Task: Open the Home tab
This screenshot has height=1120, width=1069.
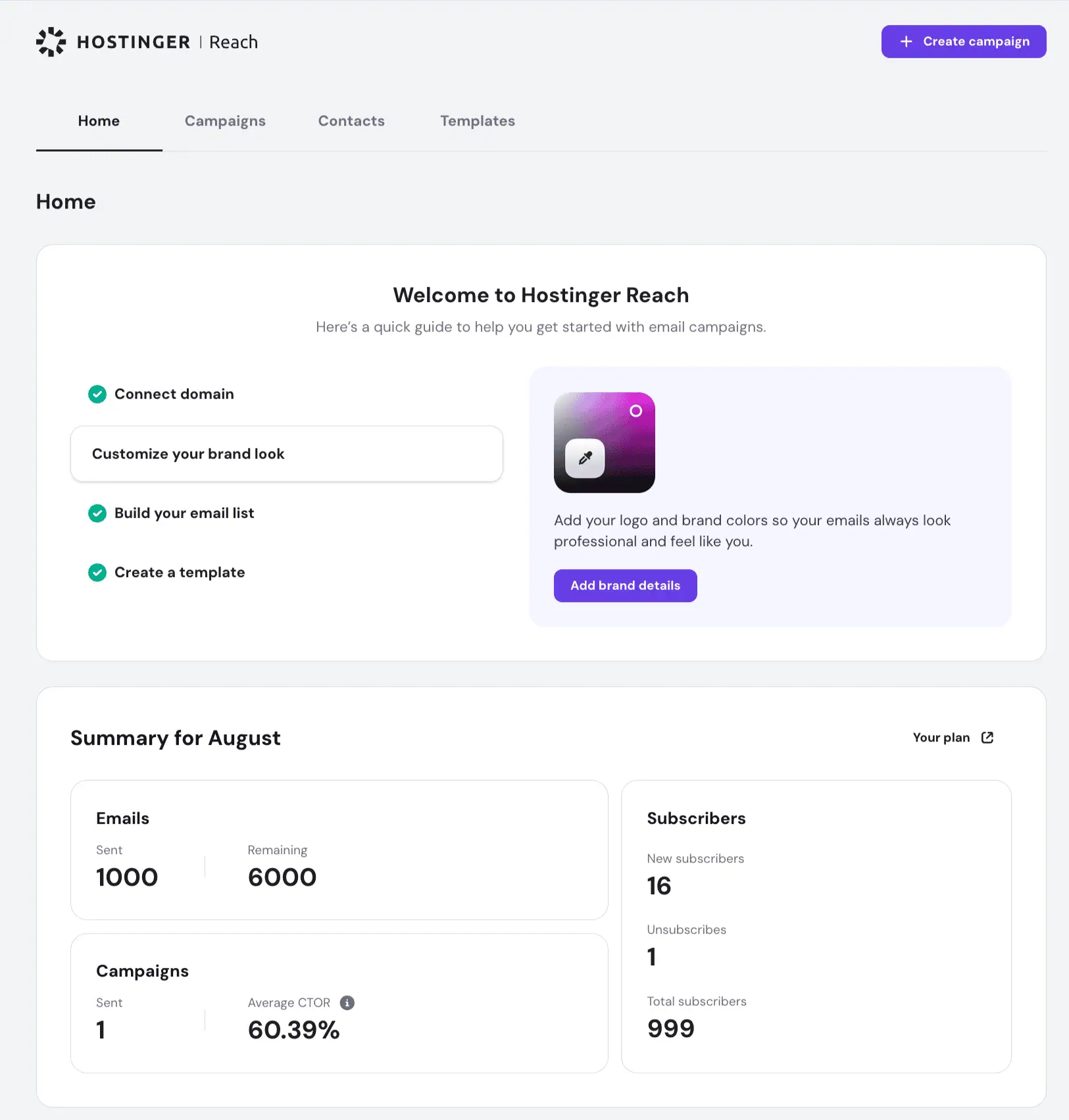Action: coord(99,121)
